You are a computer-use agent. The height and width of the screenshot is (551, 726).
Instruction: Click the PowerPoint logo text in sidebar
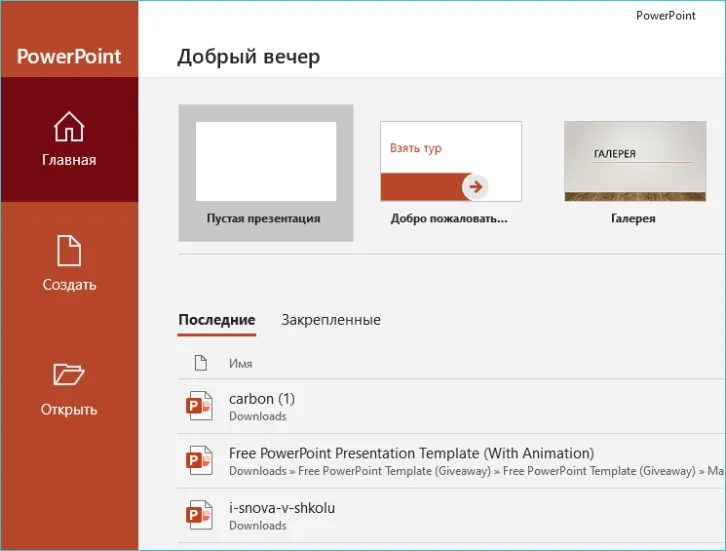(x=69, y=56)
